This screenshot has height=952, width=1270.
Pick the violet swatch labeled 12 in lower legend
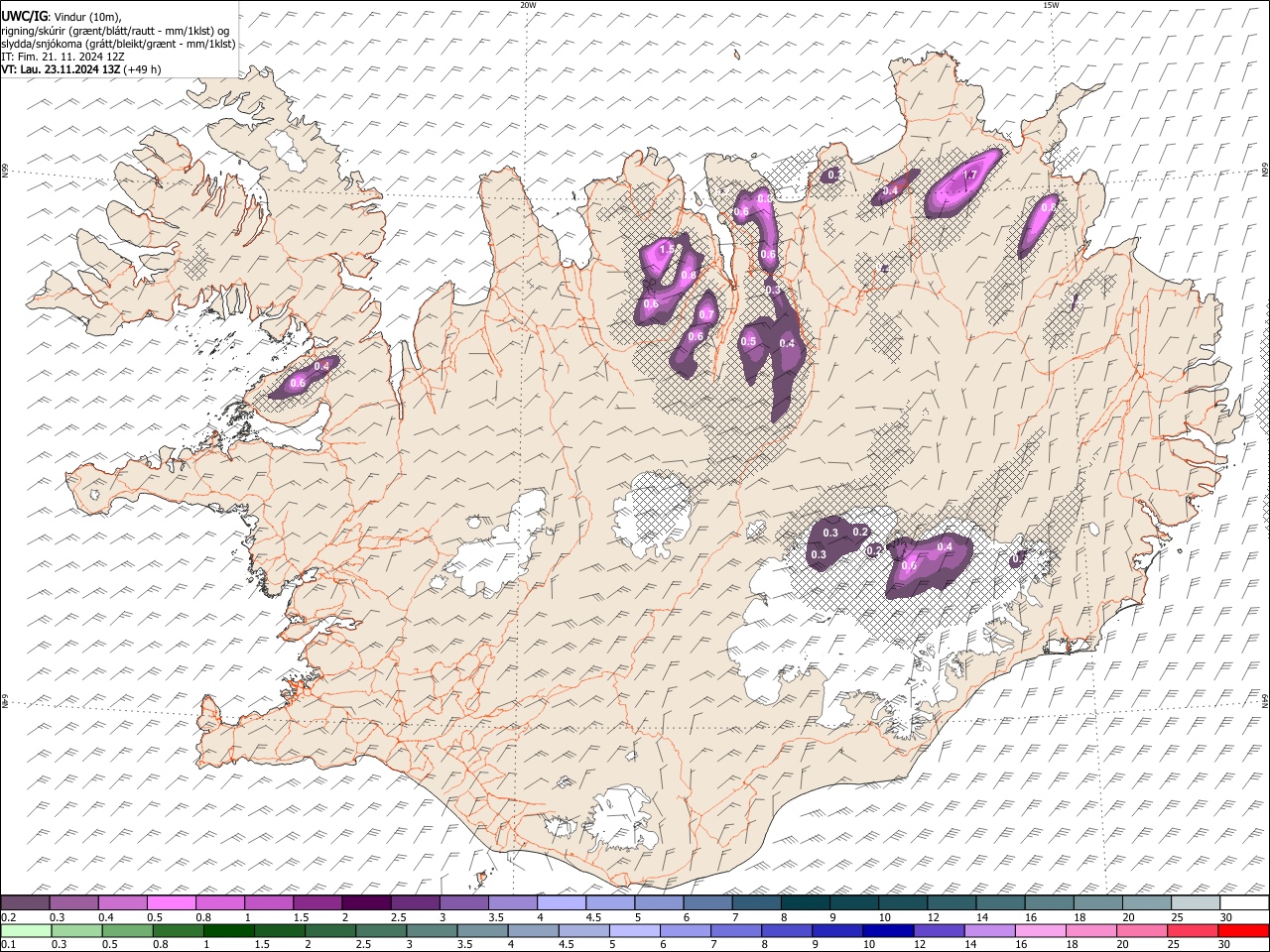point(939,930)
